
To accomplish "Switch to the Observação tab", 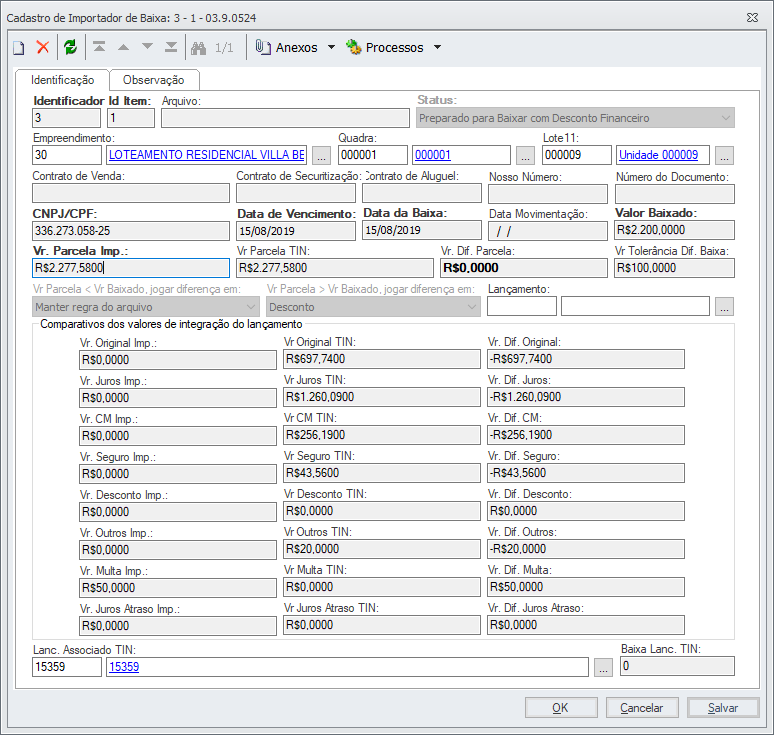I will [153, 80].
